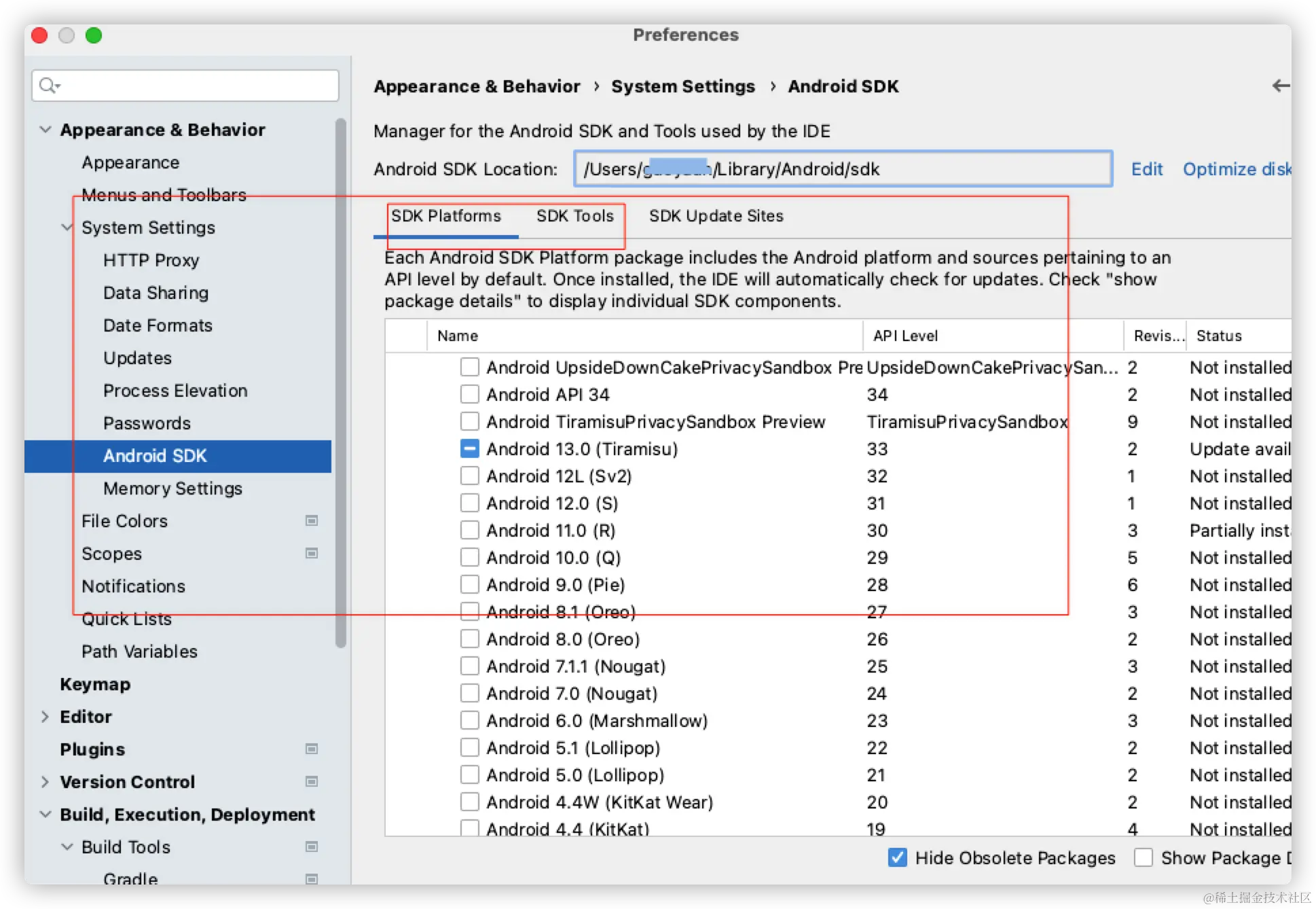Uncheck Hide Obsolete Packages

897,858
